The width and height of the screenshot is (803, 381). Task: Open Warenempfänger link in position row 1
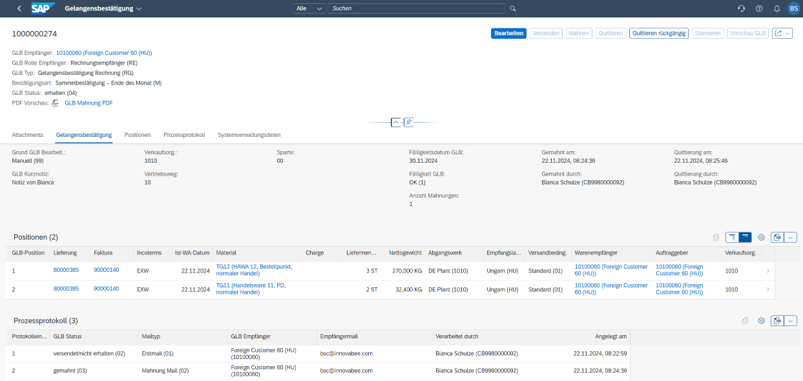611,270
